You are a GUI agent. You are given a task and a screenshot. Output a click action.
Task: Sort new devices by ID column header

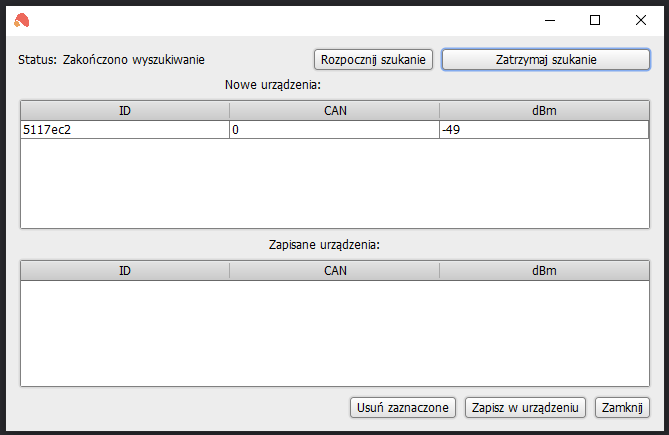tap(125, 111)
